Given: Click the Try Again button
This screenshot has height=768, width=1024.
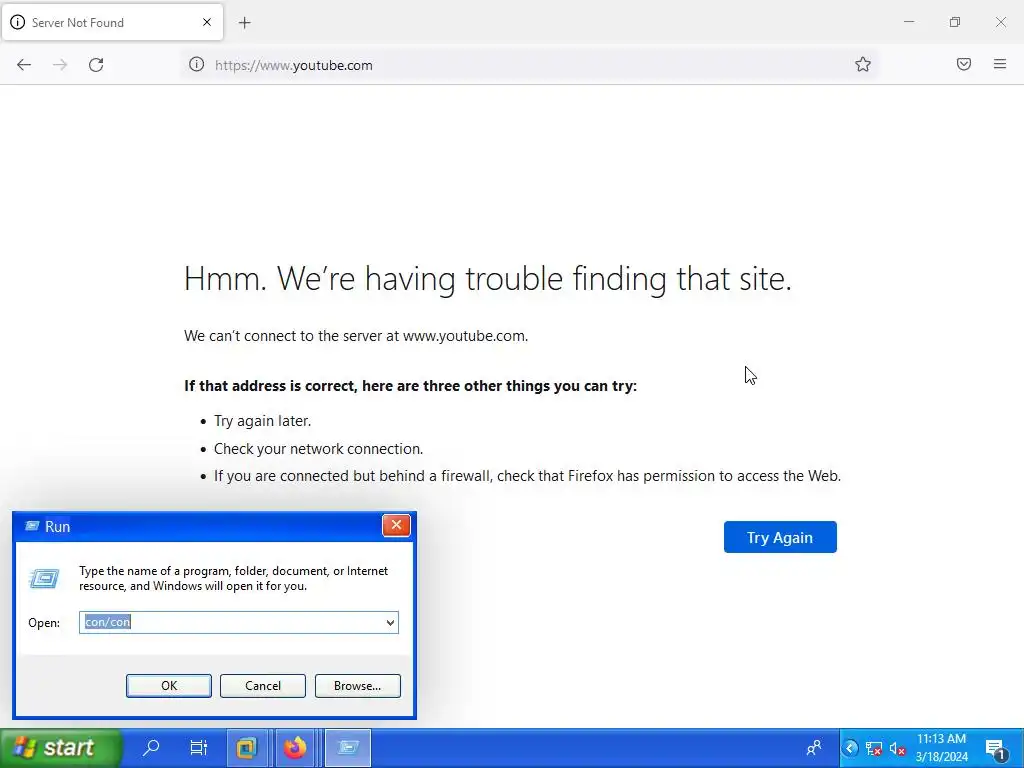Looking at the screenshot, I should pyautogui.click(x=780, y=537).
